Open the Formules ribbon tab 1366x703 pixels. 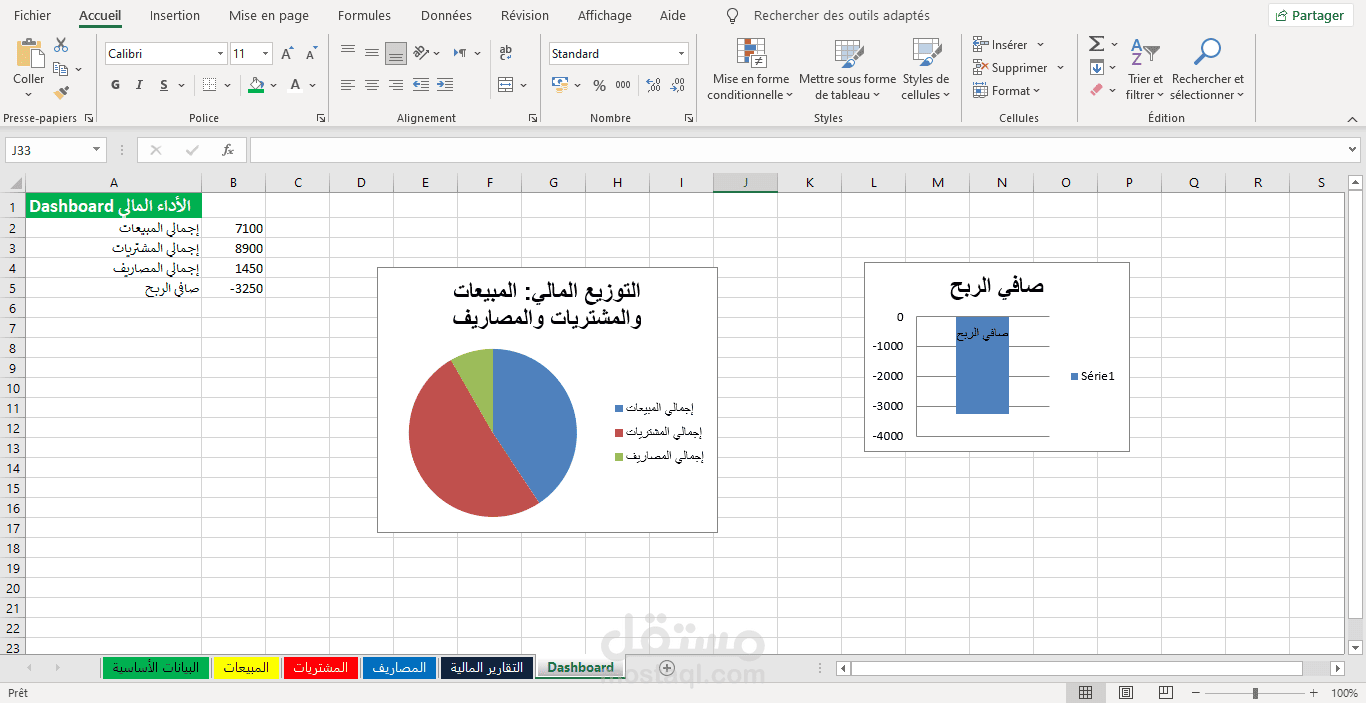[364, 16]
